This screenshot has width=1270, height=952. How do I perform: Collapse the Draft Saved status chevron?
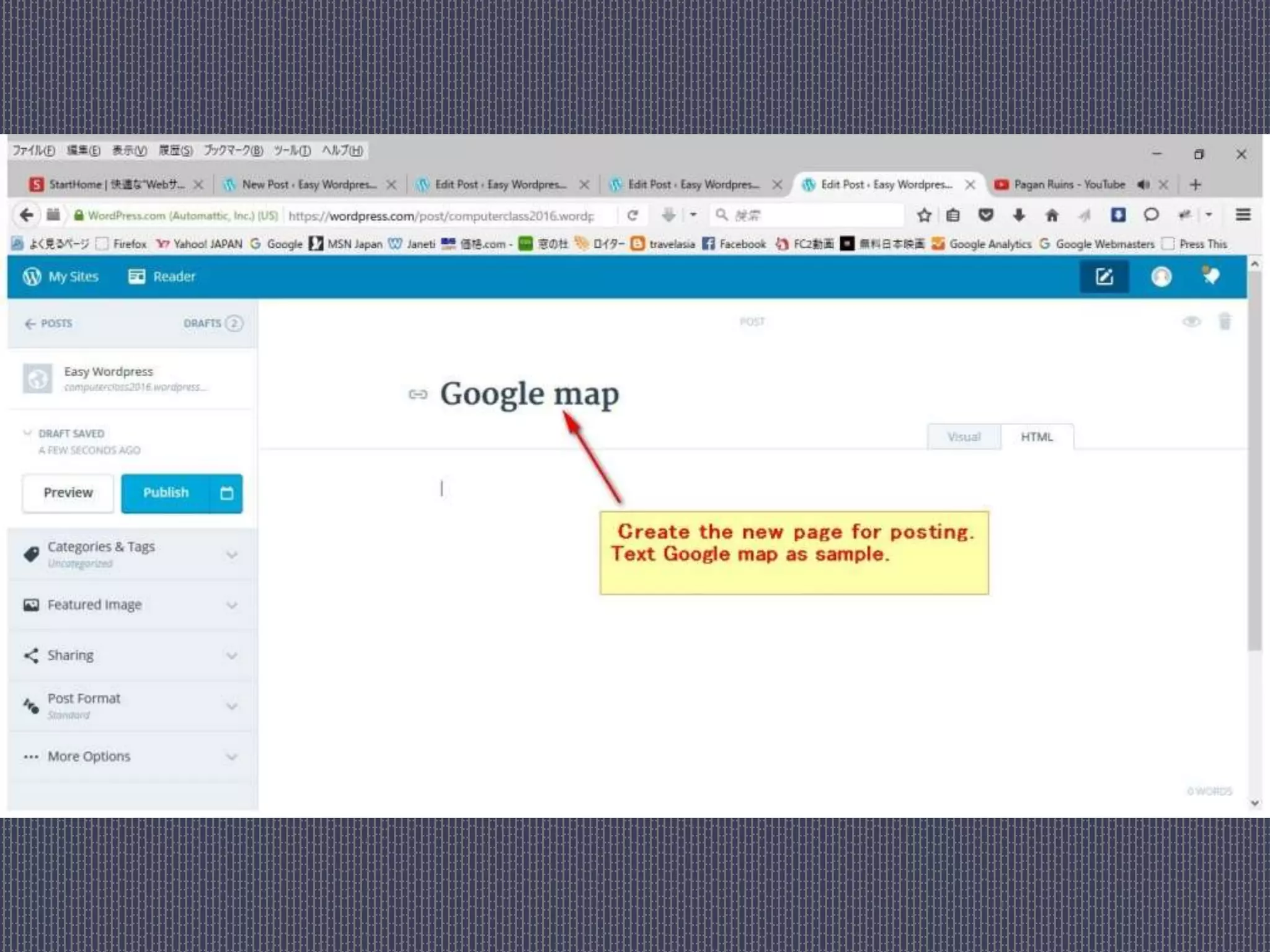pyautogui.click(x=27, y=433)
